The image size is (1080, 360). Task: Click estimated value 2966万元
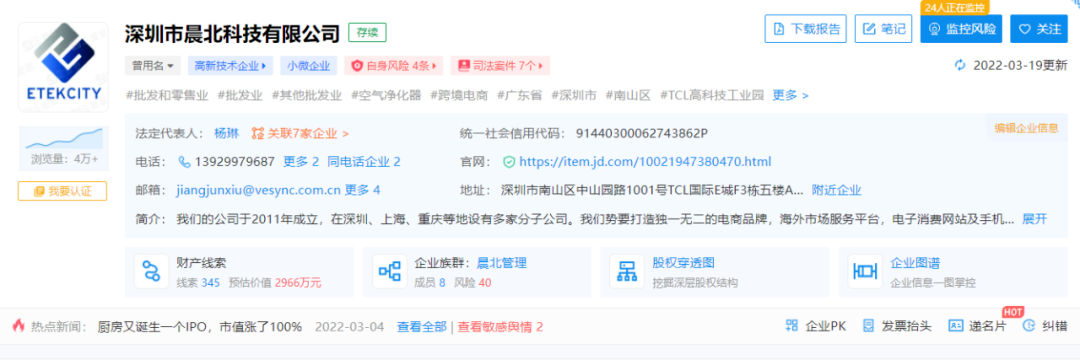(298, 282)
